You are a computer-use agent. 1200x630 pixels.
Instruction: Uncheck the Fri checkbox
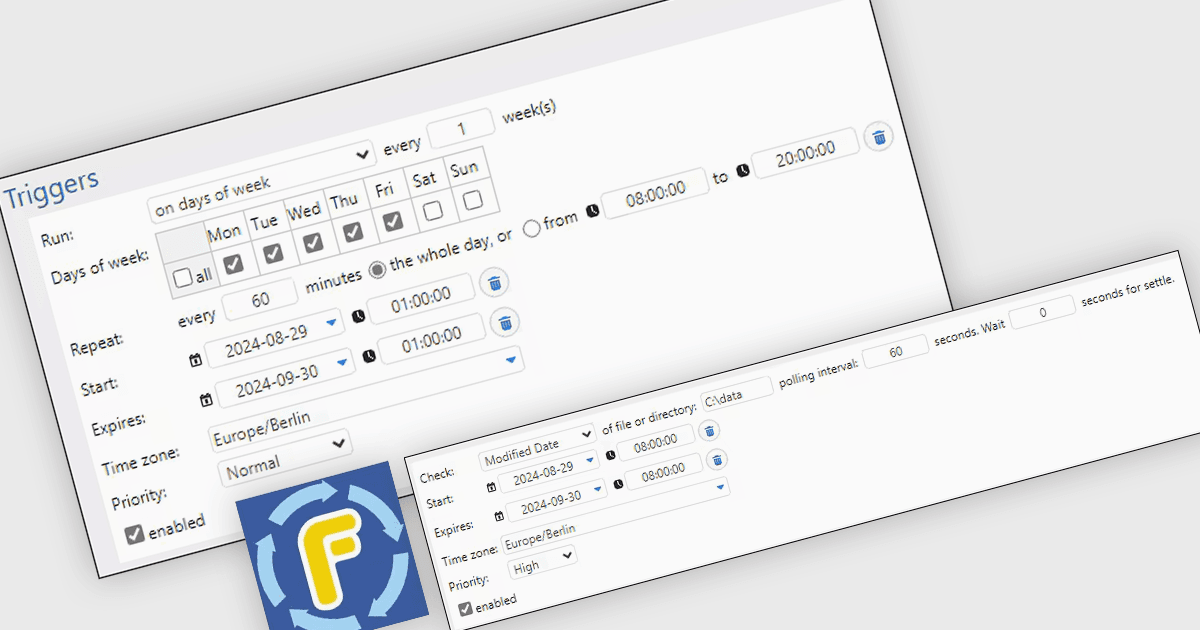click(x=393, y=221)
